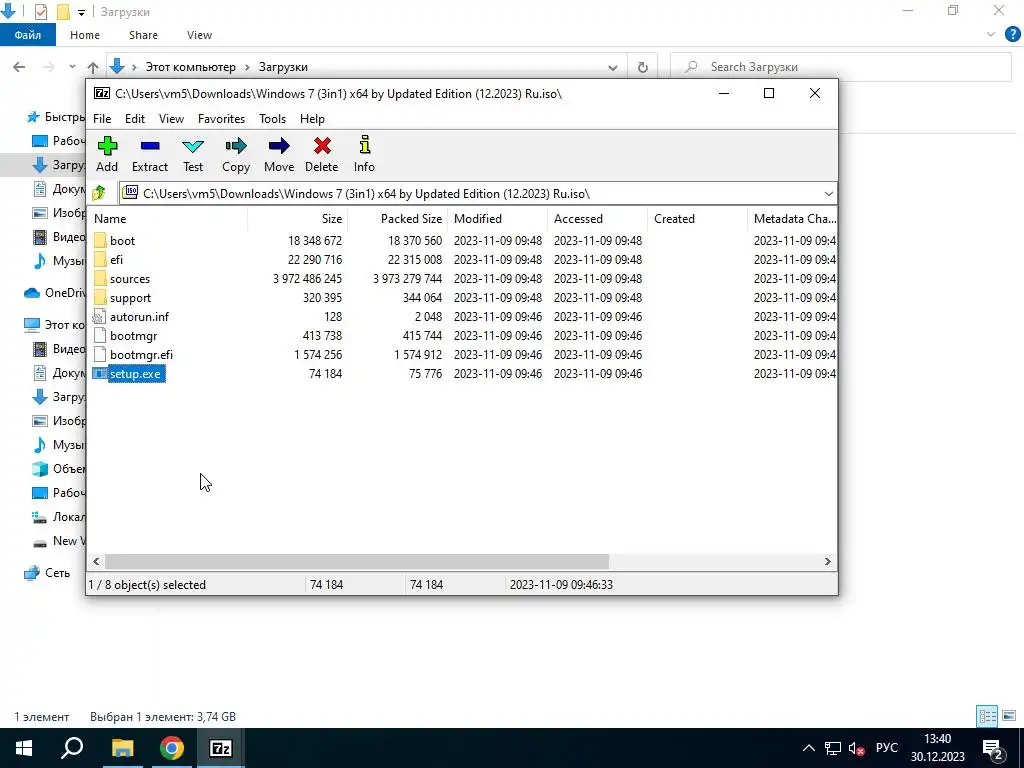Switch to the Share ribbon tab

pyautogui.click(x=143, y=35)
